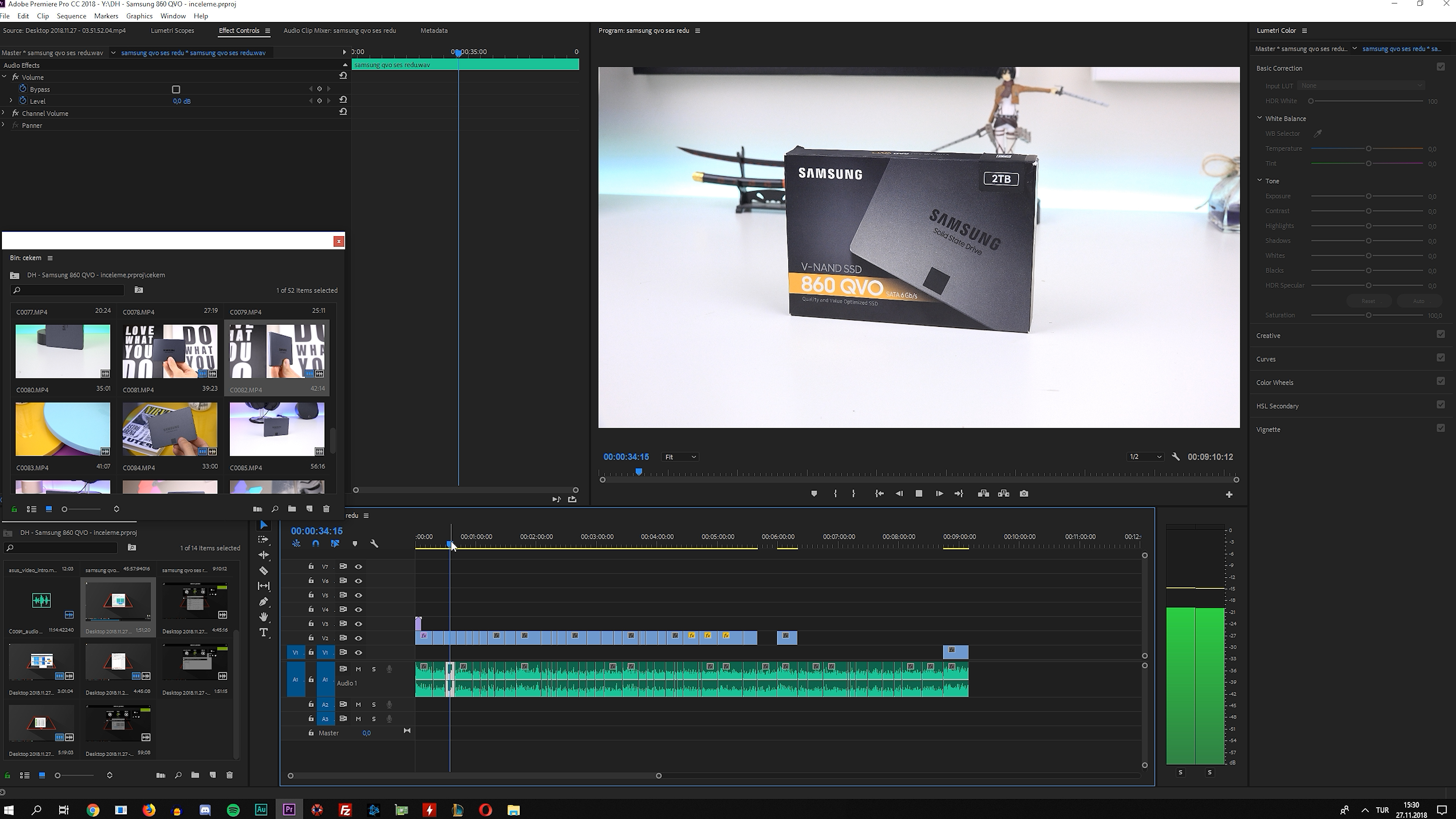Step forward one frame
Screen dimensions: 1456x819
[x=939, y=493]
